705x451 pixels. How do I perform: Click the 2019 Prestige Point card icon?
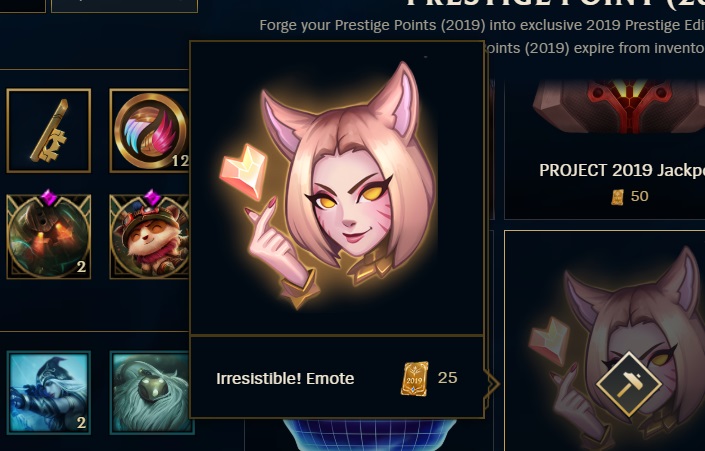click(x=414, y=379)
